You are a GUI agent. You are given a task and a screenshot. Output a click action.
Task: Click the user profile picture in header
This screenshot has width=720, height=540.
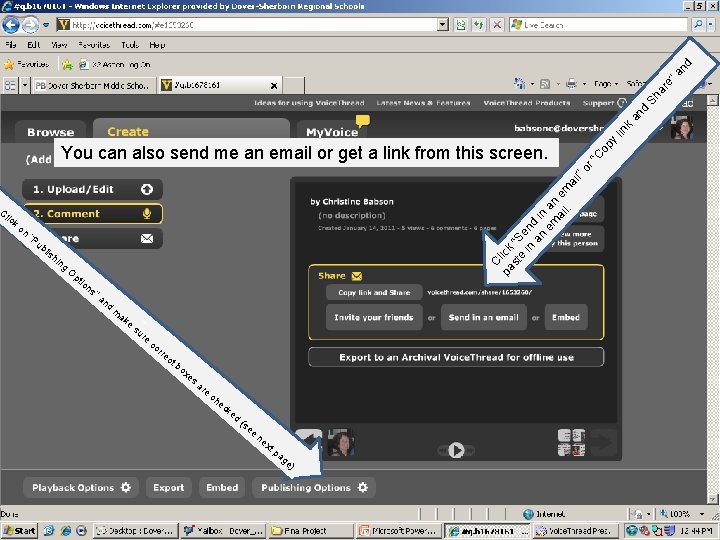pyautogui.click(x=681, y=128)
